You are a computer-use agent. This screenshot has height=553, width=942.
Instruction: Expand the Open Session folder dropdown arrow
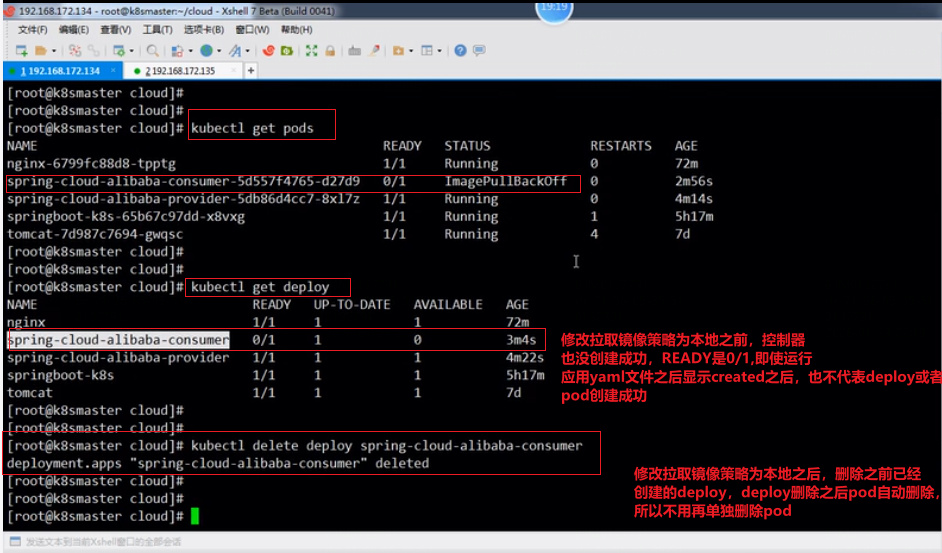[x=53, y=51]
